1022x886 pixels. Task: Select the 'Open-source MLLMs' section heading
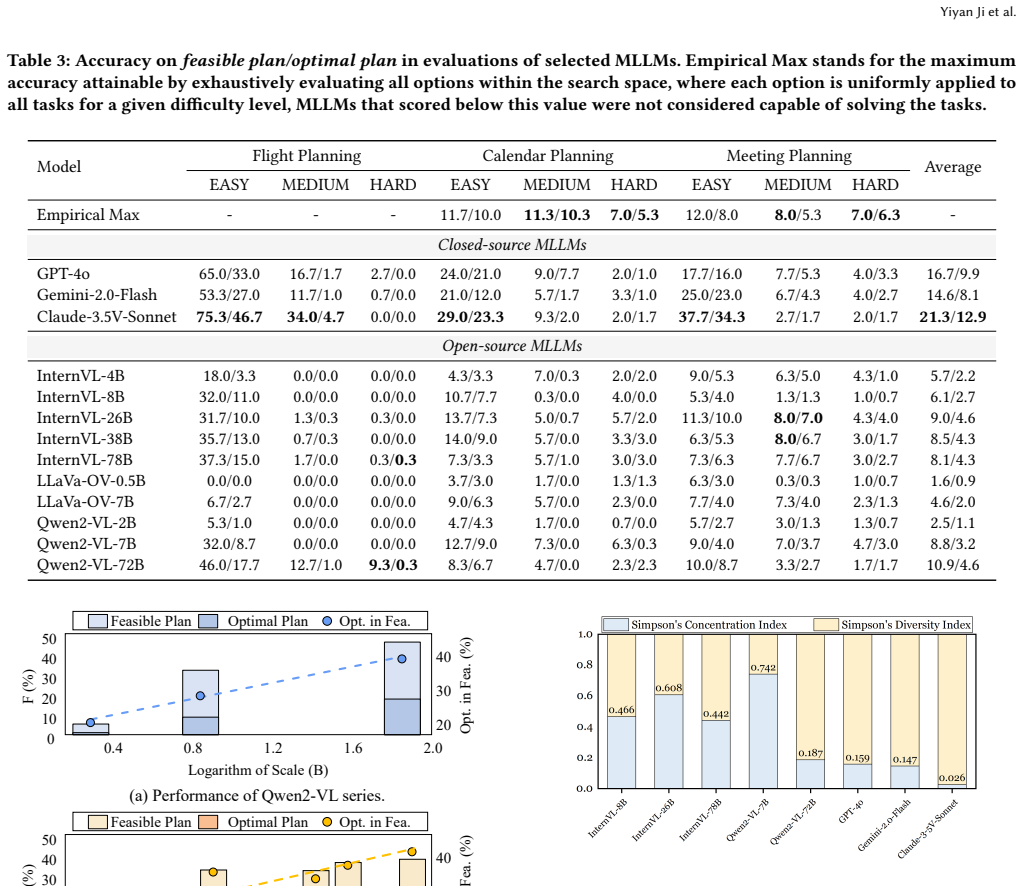click(x=512, y=346)
